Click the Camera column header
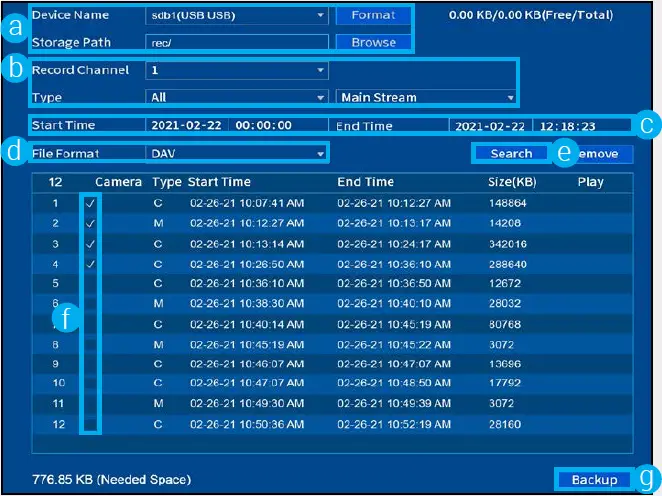The image size is (662, 496). pos(118,182)
